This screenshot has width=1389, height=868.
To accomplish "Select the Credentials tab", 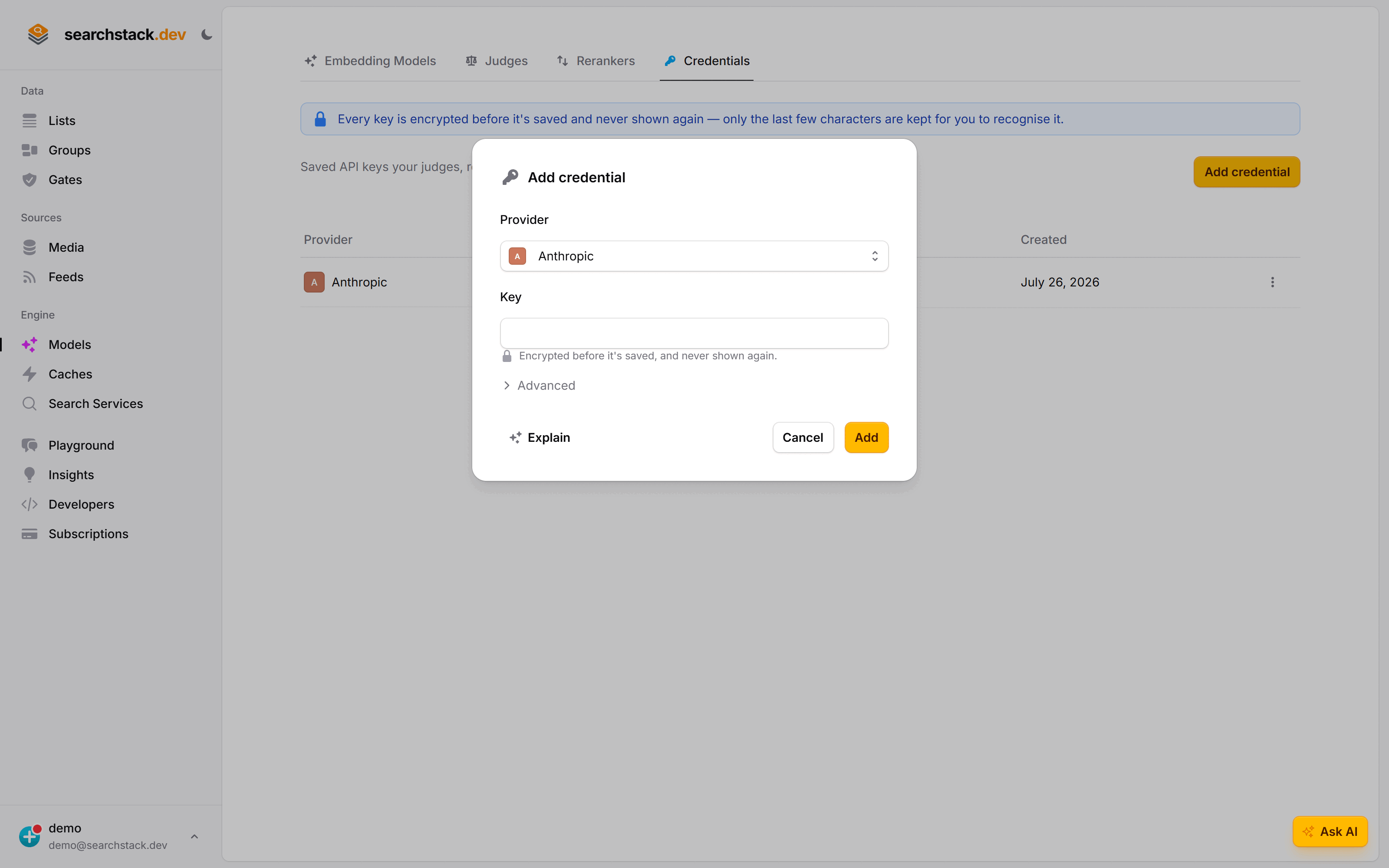I will (707, 61).
